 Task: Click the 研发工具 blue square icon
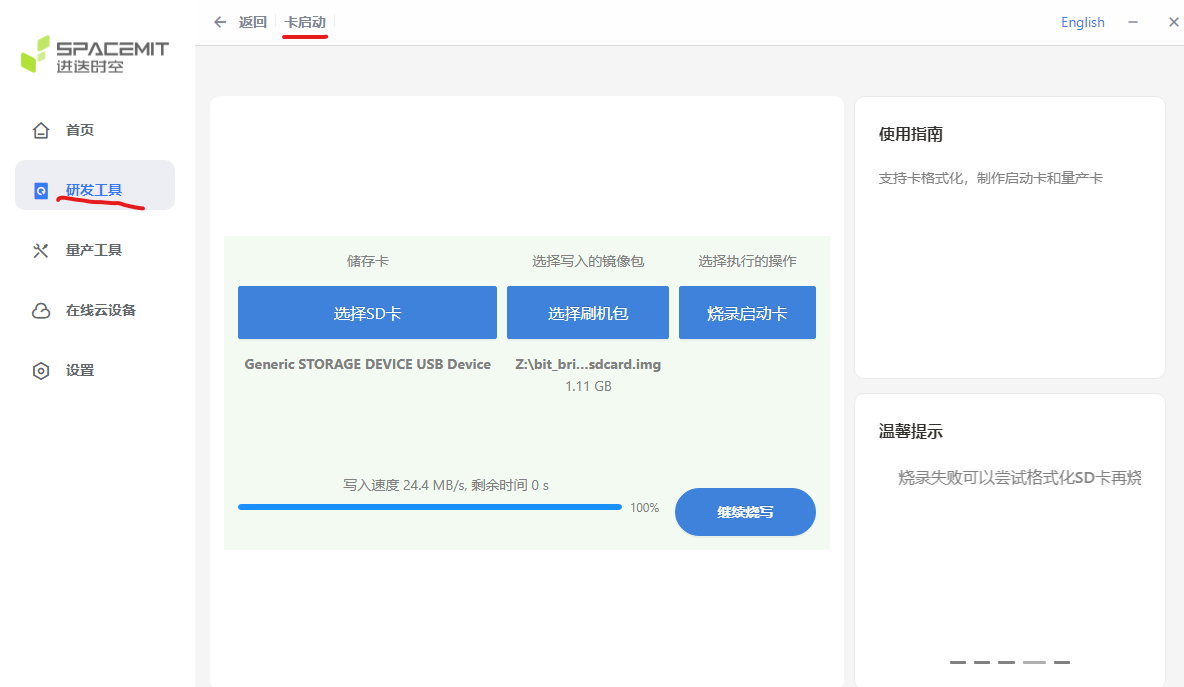click(x=42, y=191)
